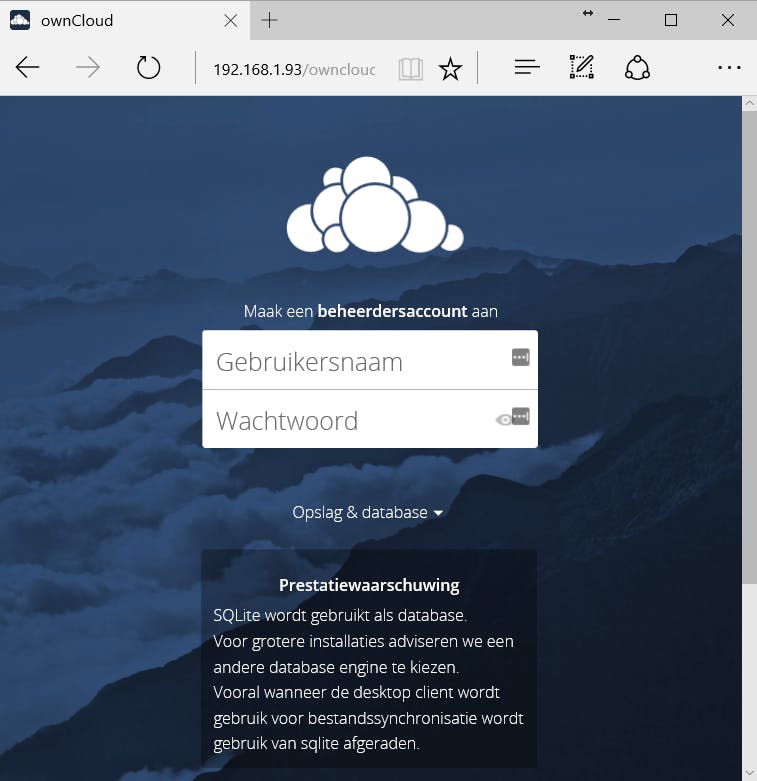Minimize the browser window
The height and width of the screenshot is (781, 757).
click(x=614, y=20)
